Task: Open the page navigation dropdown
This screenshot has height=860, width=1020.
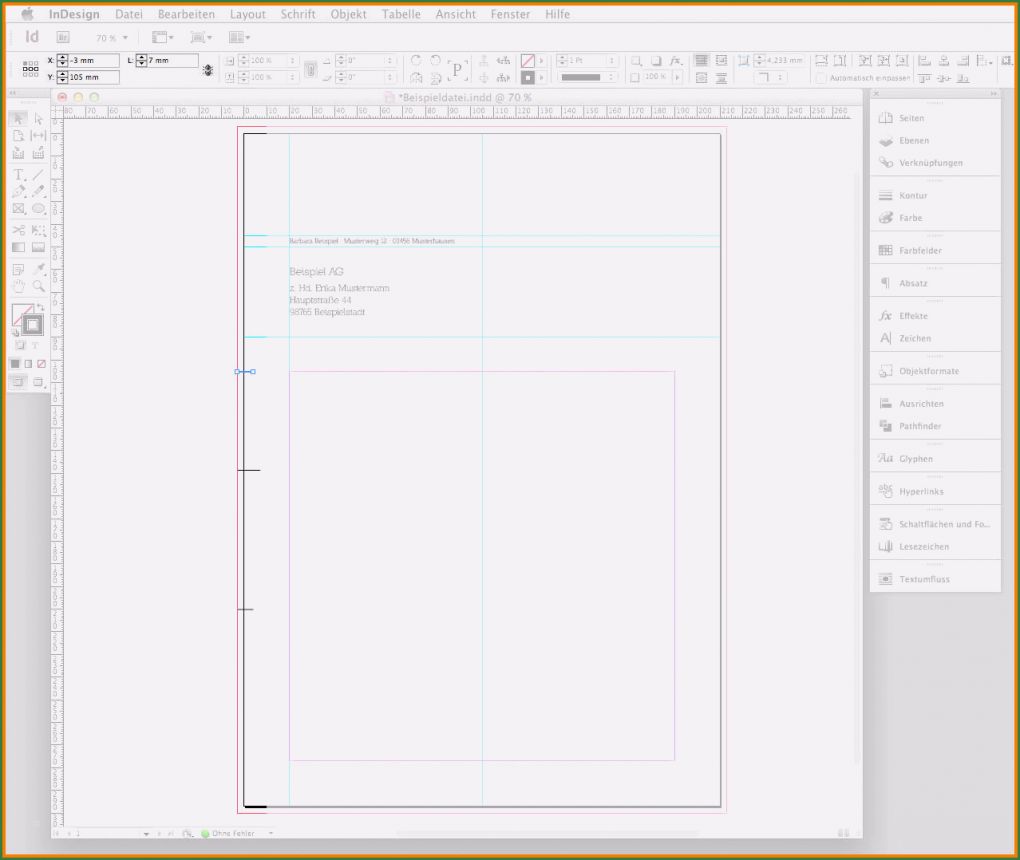Action: 148,833
